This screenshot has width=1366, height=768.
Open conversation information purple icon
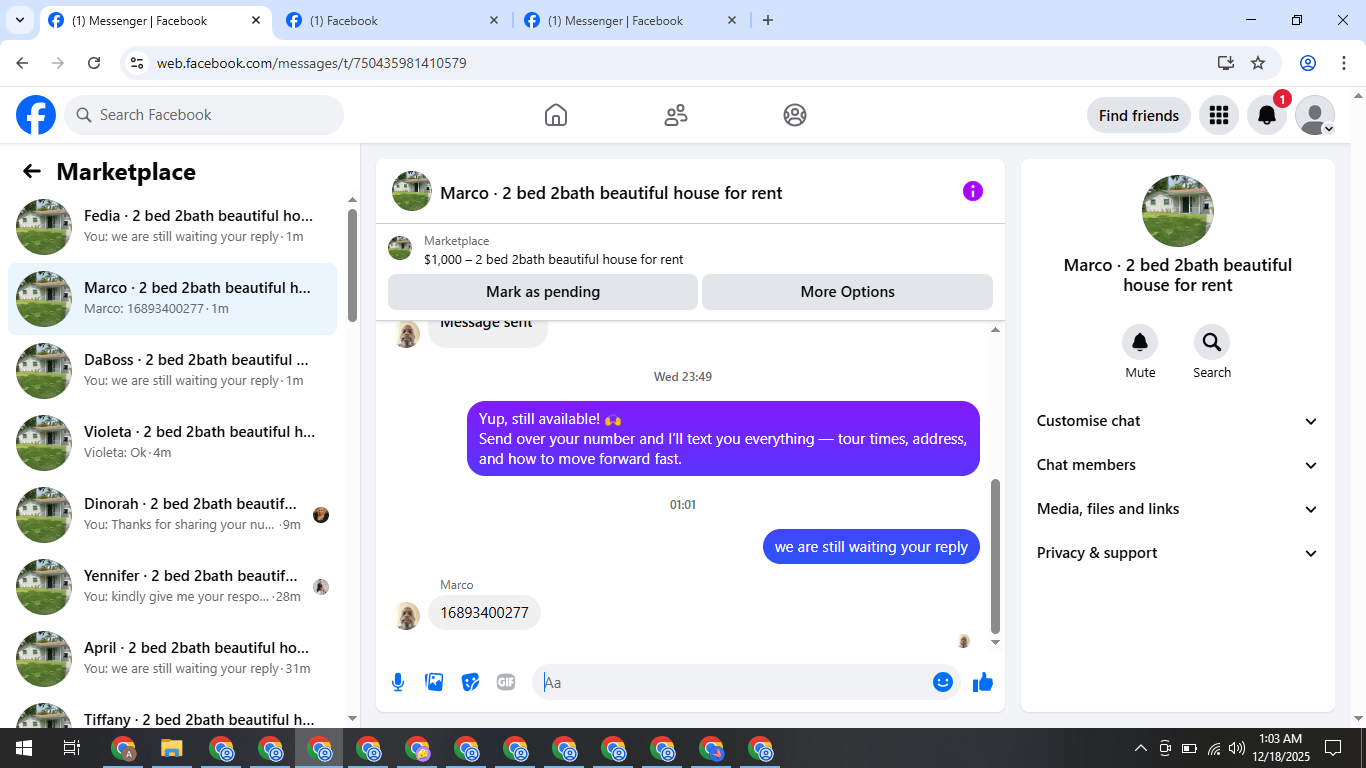click(973, 191)
